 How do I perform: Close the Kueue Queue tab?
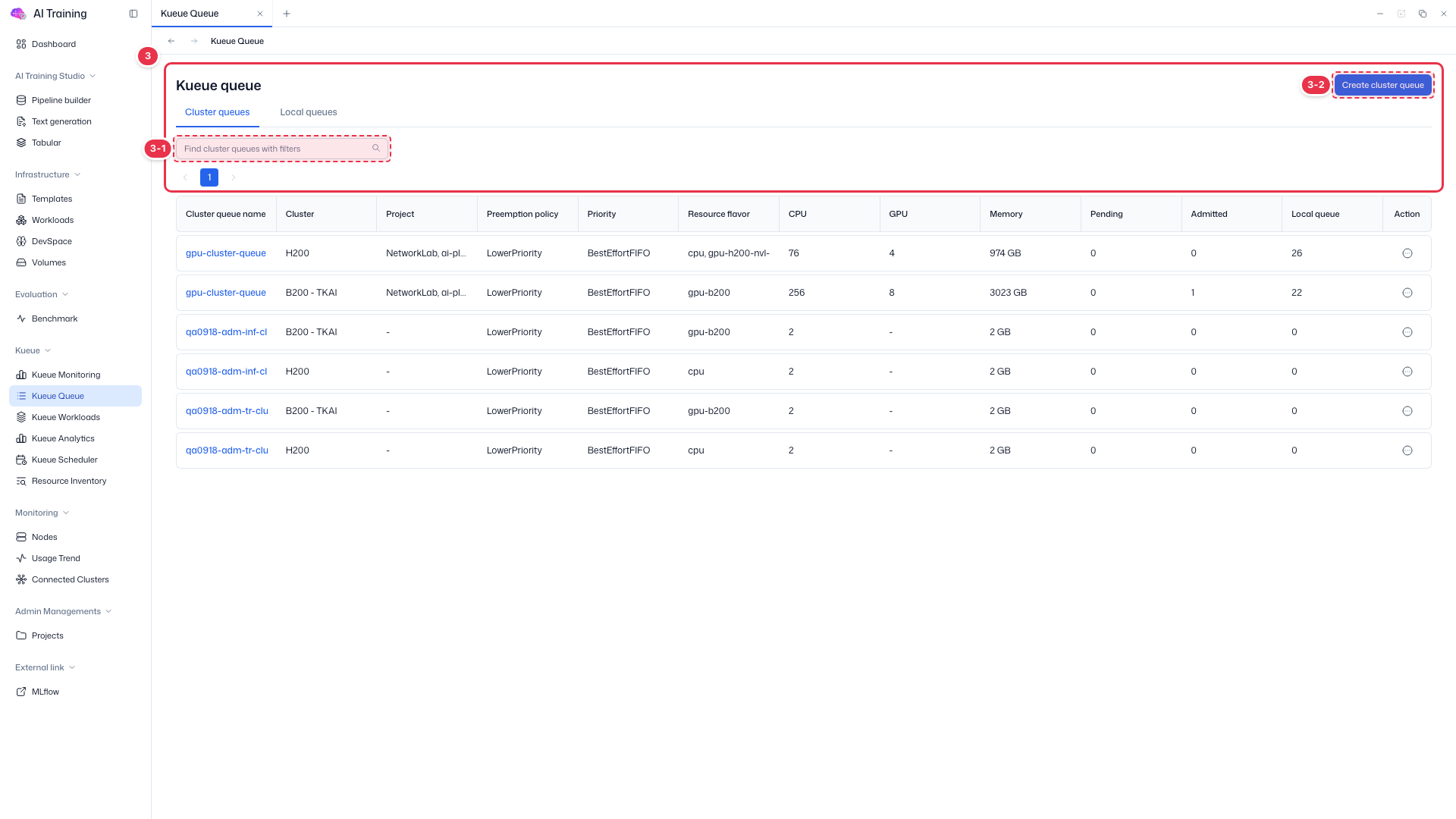260,14
